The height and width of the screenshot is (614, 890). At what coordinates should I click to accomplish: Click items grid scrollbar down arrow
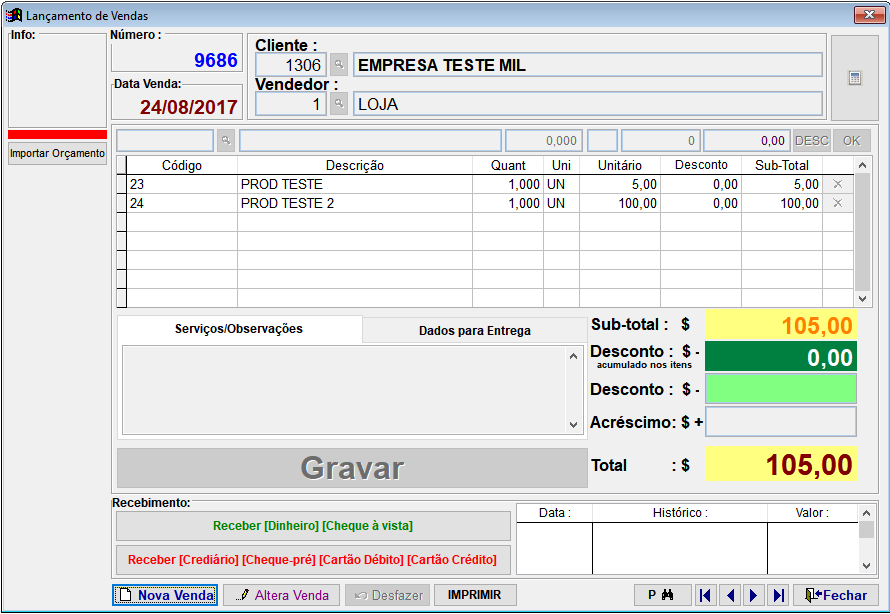point(862,298)
